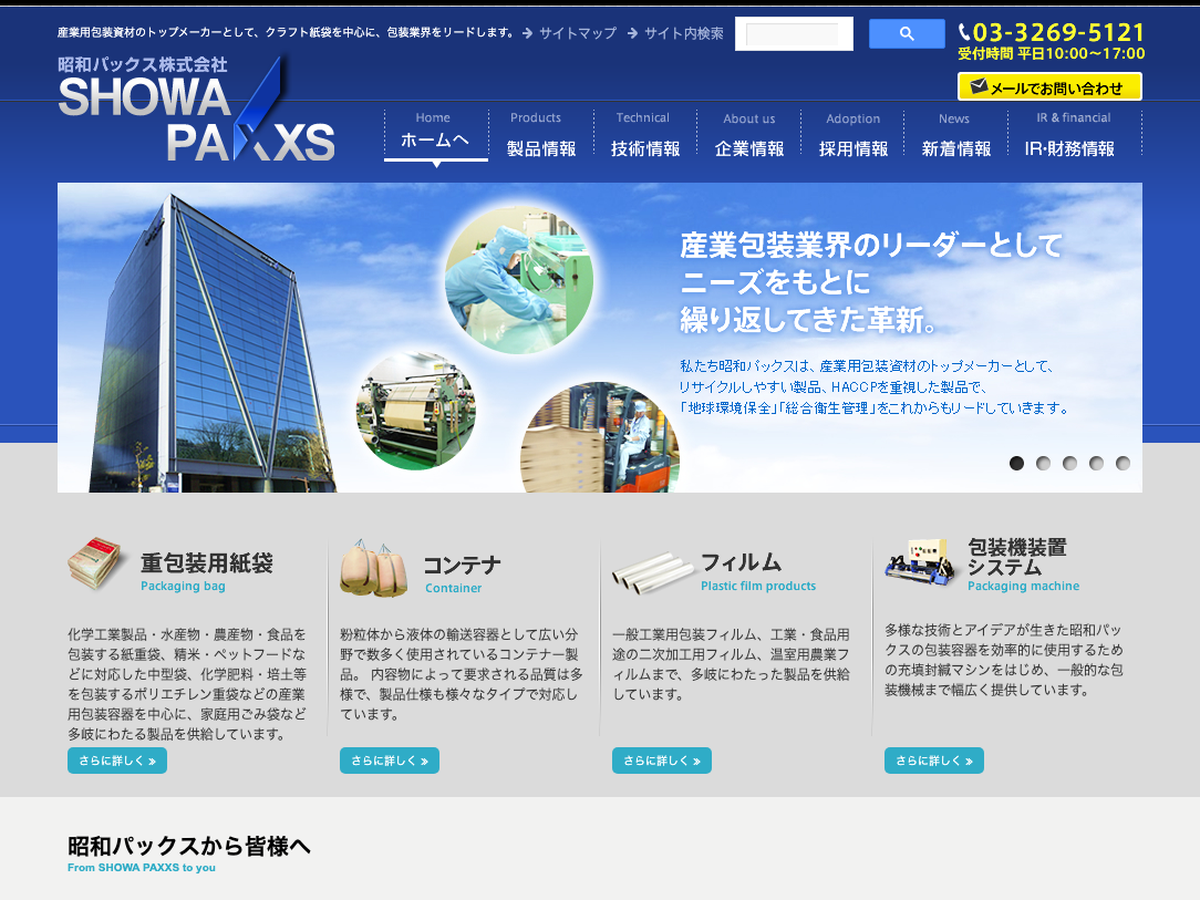Screen dimensions: 1200x900
Task: Click さらに詳しく under 重包装用紙袋
Action: click(x=117, y=761)
